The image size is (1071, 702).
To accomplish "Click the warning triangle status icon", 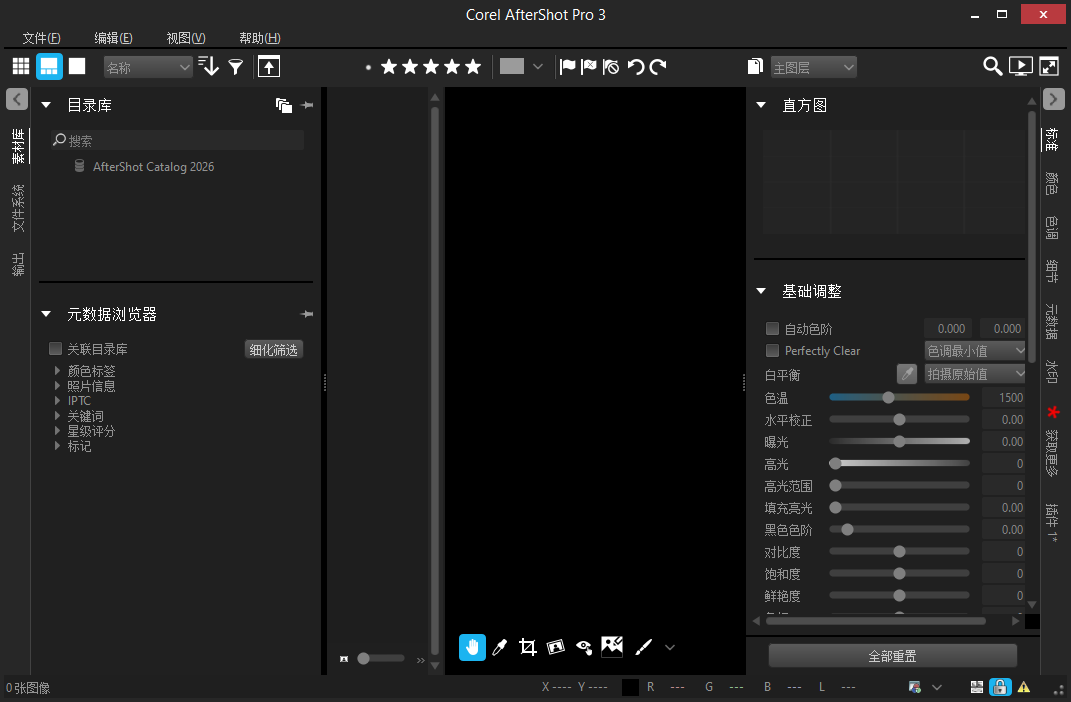I will tap(1024, 687).
